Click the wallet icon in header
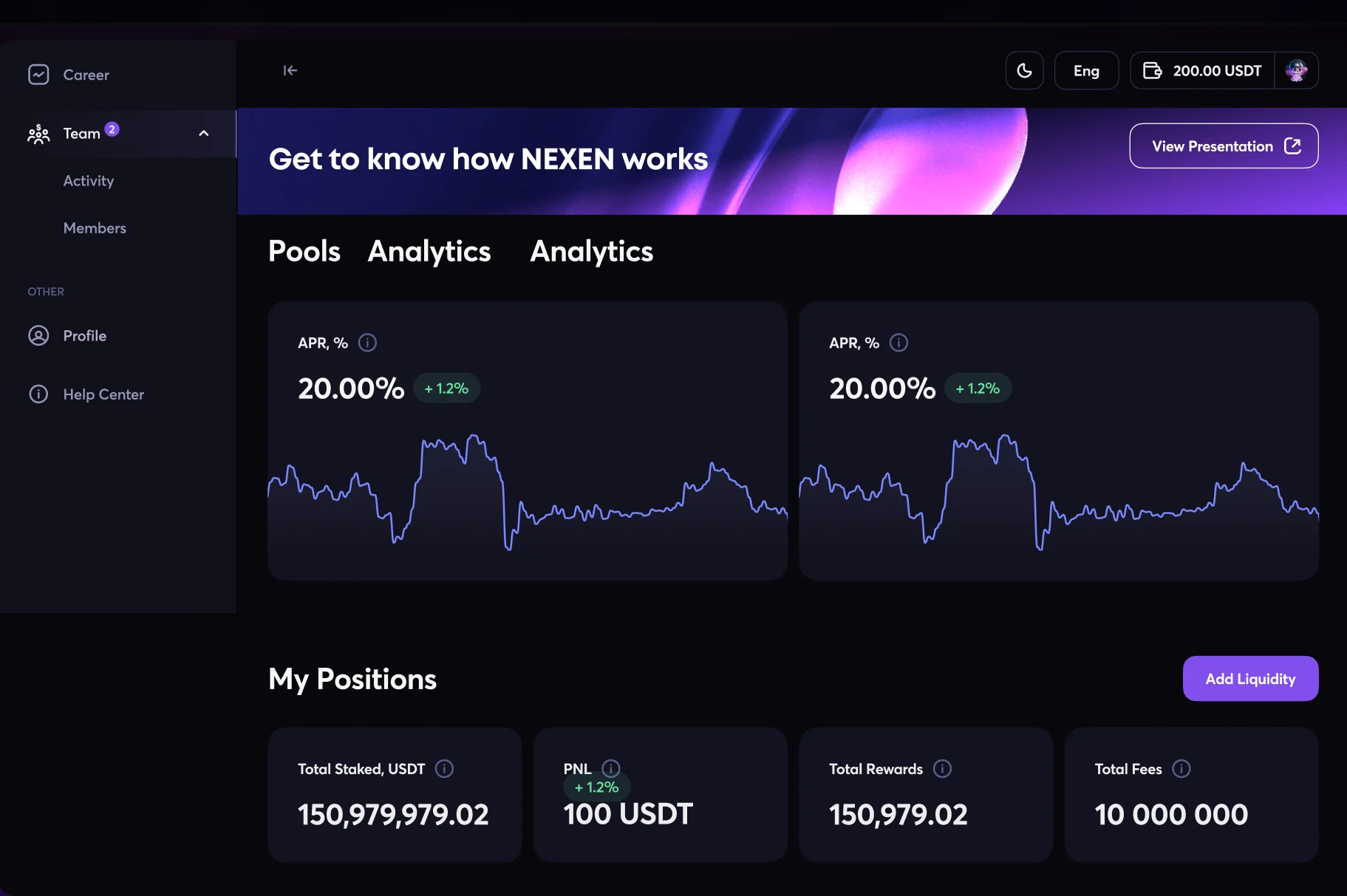 click(x=1152, y=71)
